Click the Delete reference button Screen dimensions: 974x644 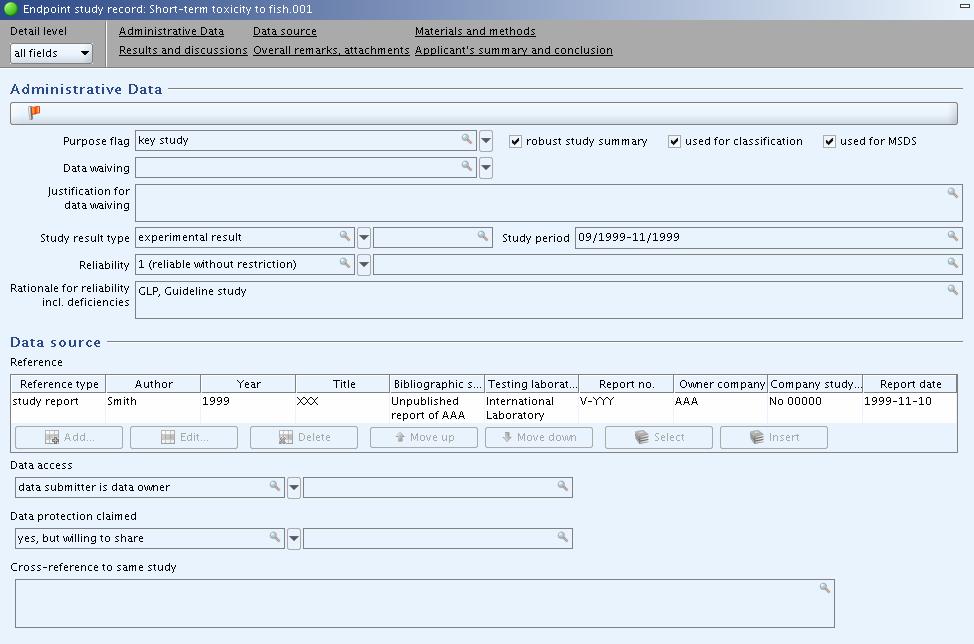(304, 437)
